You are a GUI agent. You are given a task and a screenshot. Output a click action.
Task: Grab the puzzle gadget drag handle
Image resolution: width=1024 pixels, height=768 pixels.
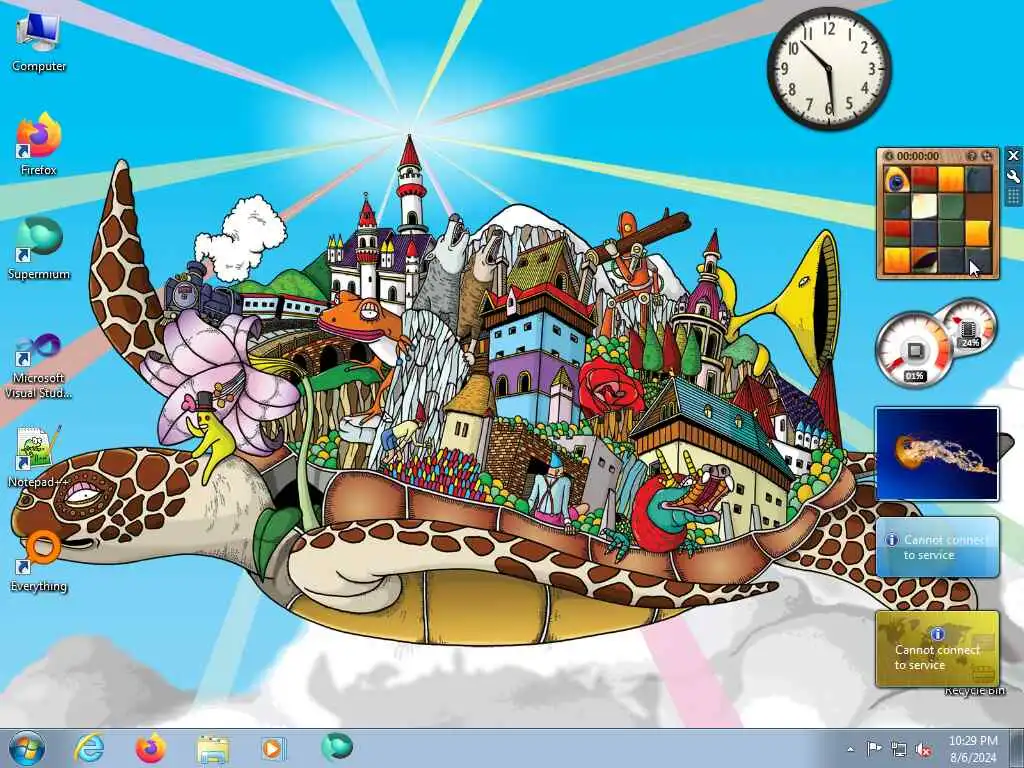(1013, 196)
